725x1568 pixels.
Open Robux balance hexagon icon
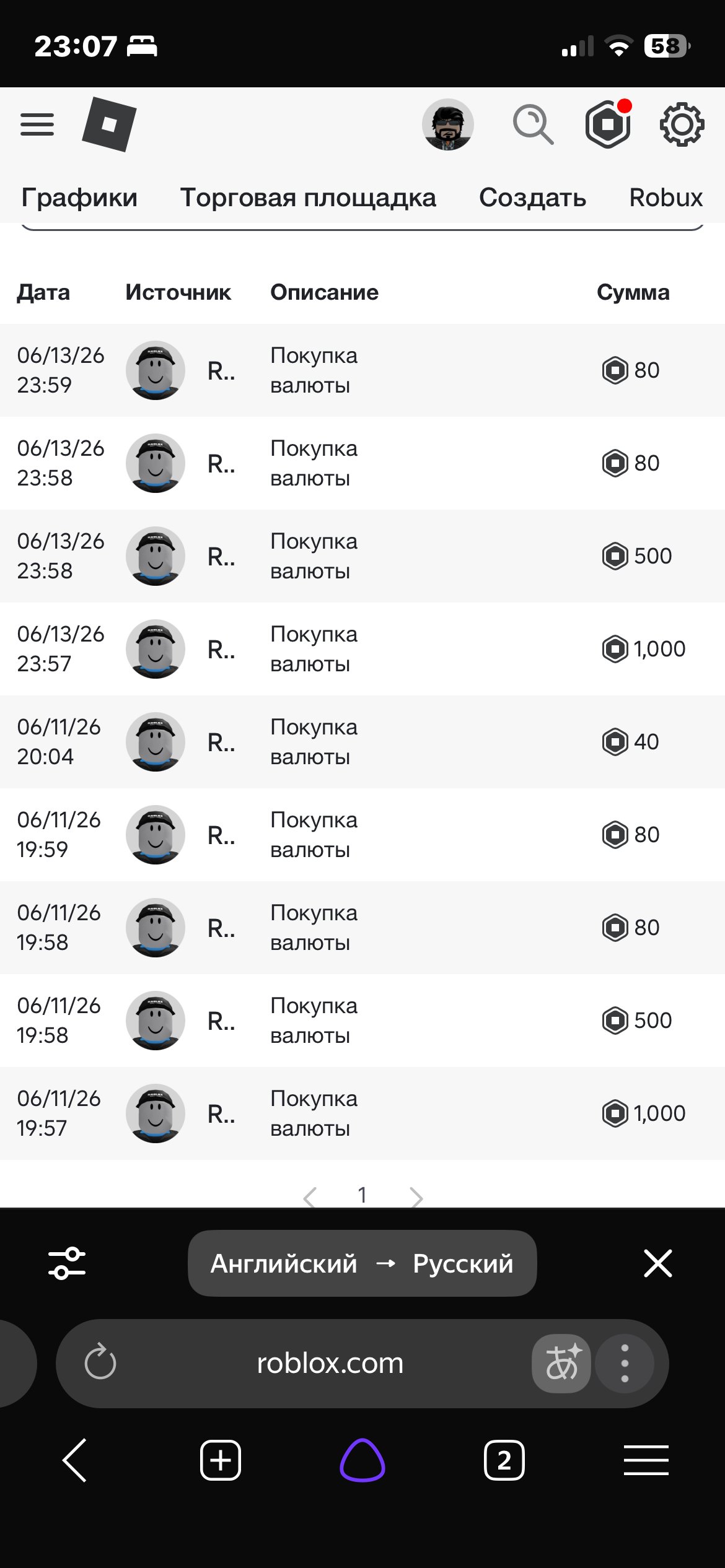coord(609,124)
